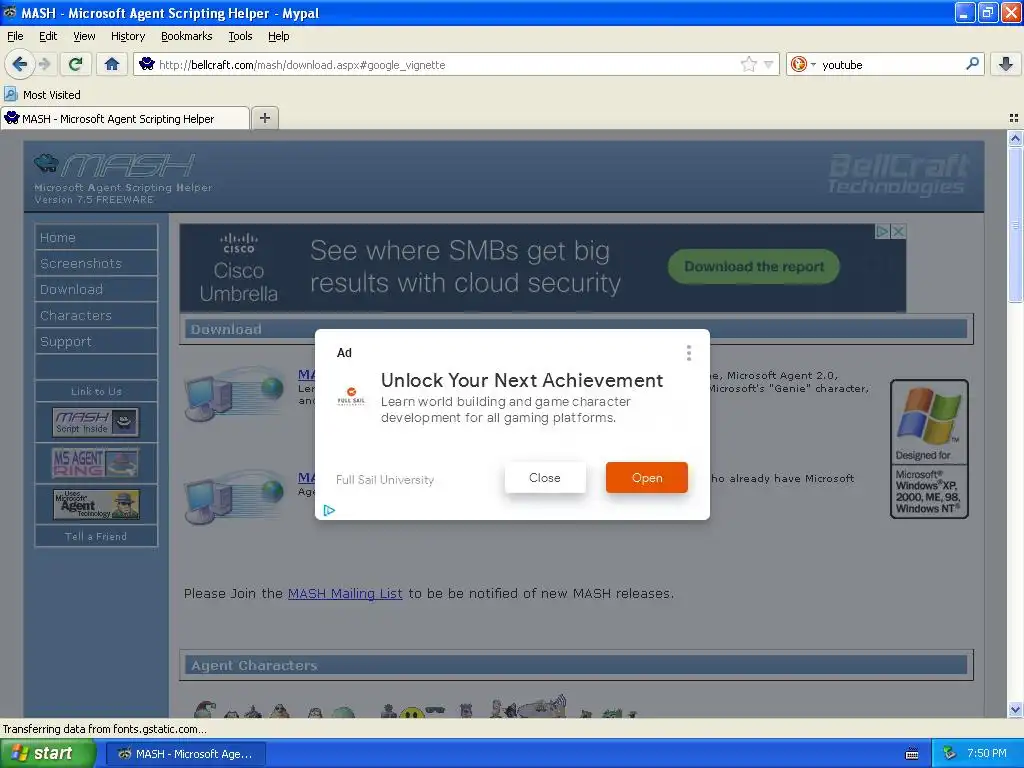This screenshot has width=1024, height=768.
Task: Open the Screenshots sidebar link
Action: tap(96, 263)
